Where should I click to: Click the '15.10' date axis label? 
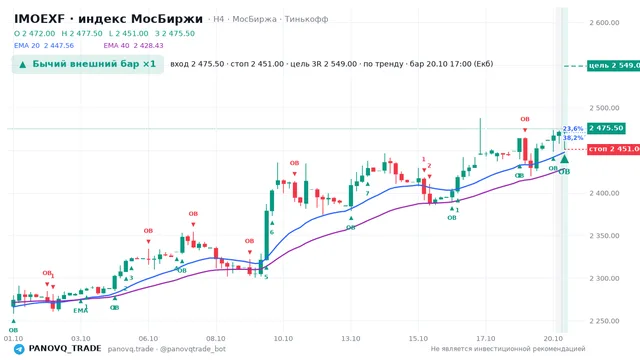click(418, 339)
